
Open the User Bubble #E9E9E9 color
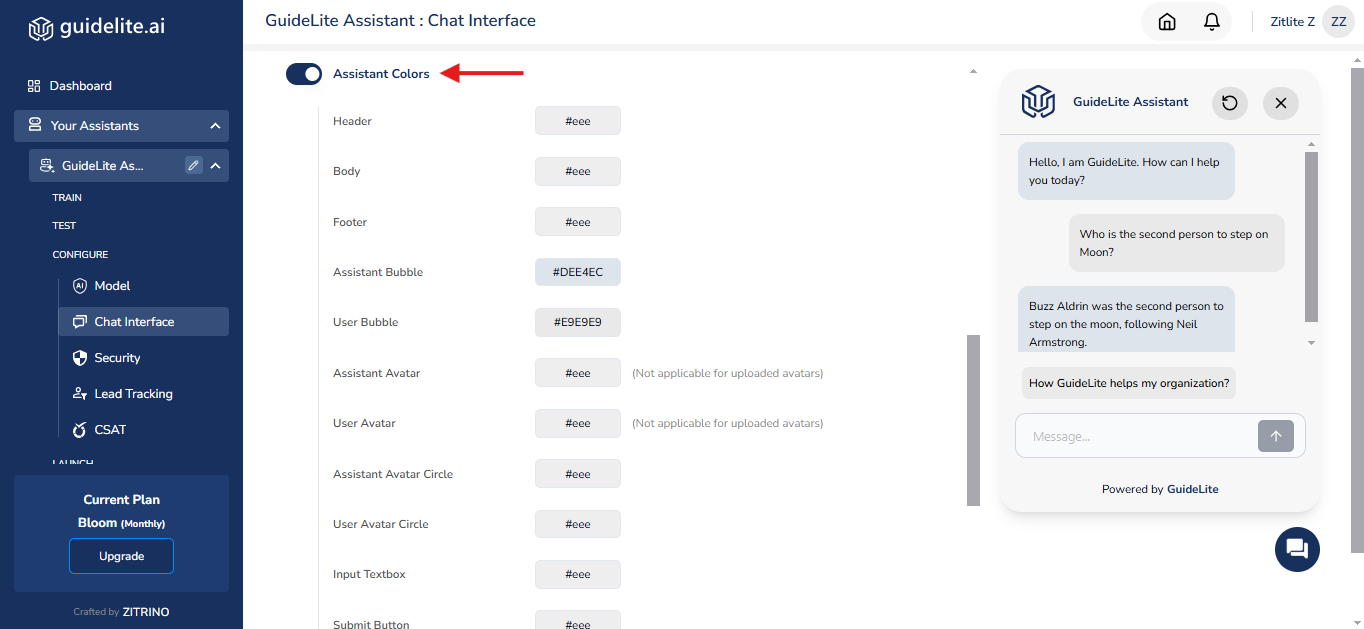[578, 322]
